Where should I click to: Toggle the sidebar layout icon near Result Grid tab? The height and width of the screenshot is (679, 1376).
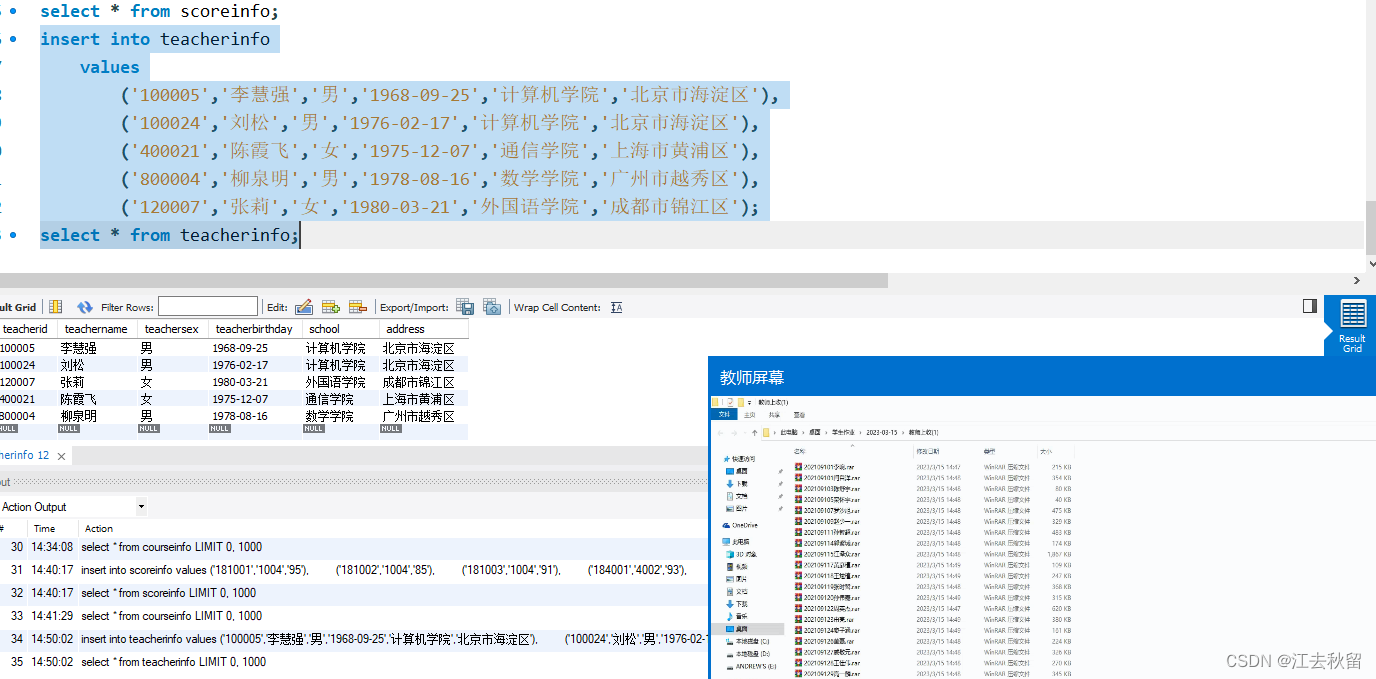click(x=1310, y=307)
